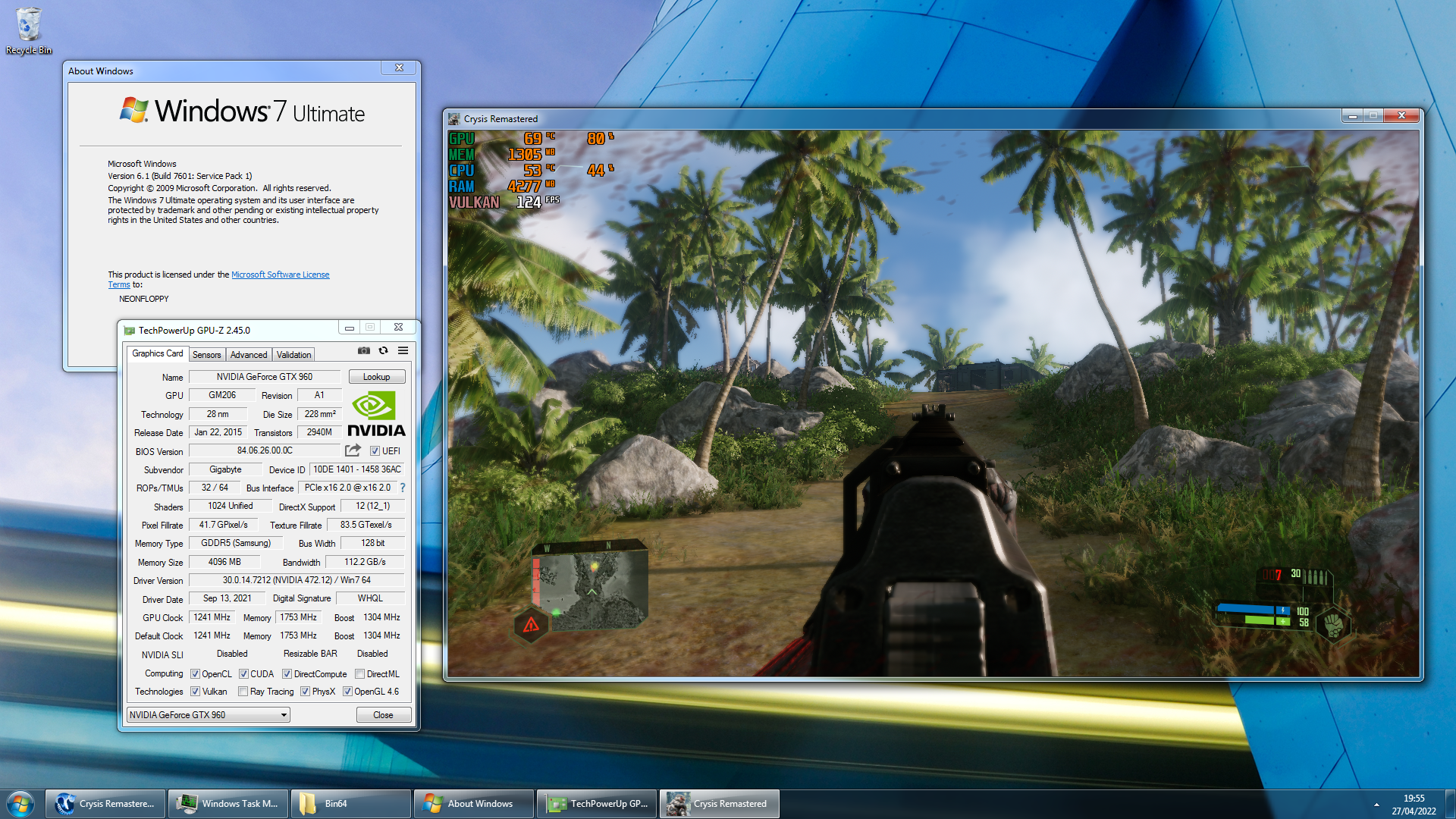Toggle the UEFI checkbox
The image size is (1456, 819).
pyautogui.click(x=375, y=451)
